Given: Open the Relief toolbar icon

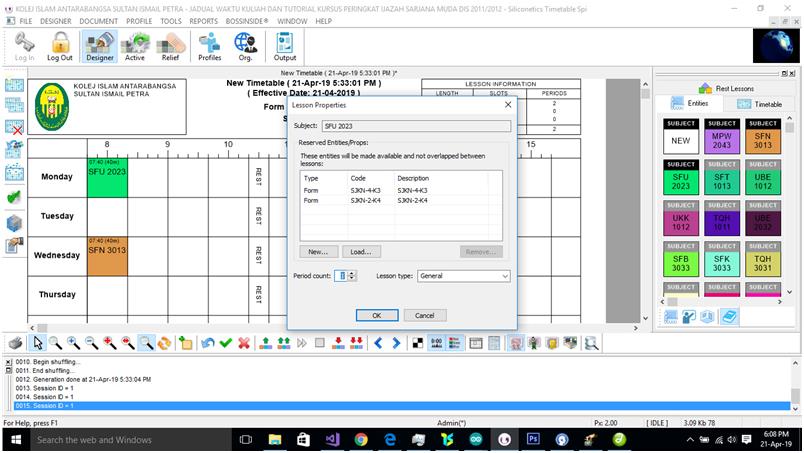Looking at the screenshot, I should [x=170, y=46].
